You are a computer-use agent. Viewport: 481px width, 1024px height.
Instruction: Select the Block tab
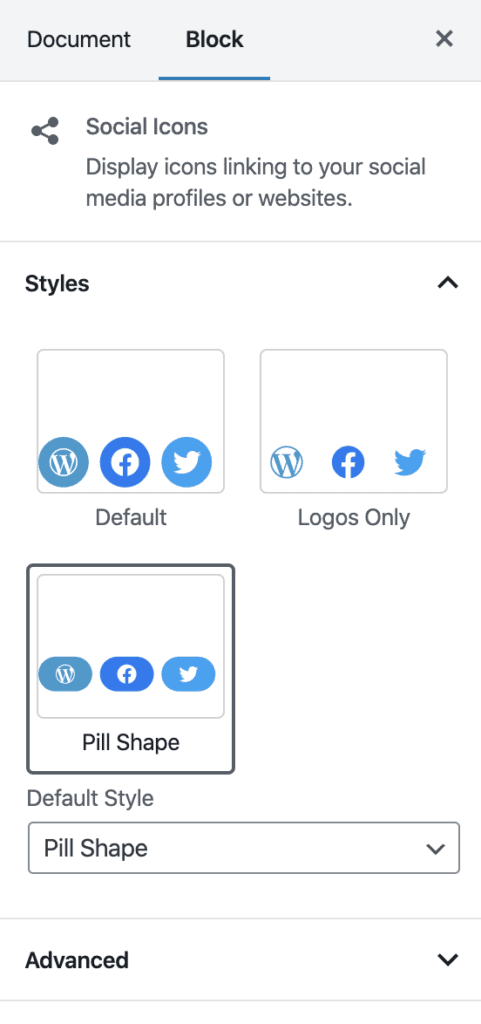214,39
